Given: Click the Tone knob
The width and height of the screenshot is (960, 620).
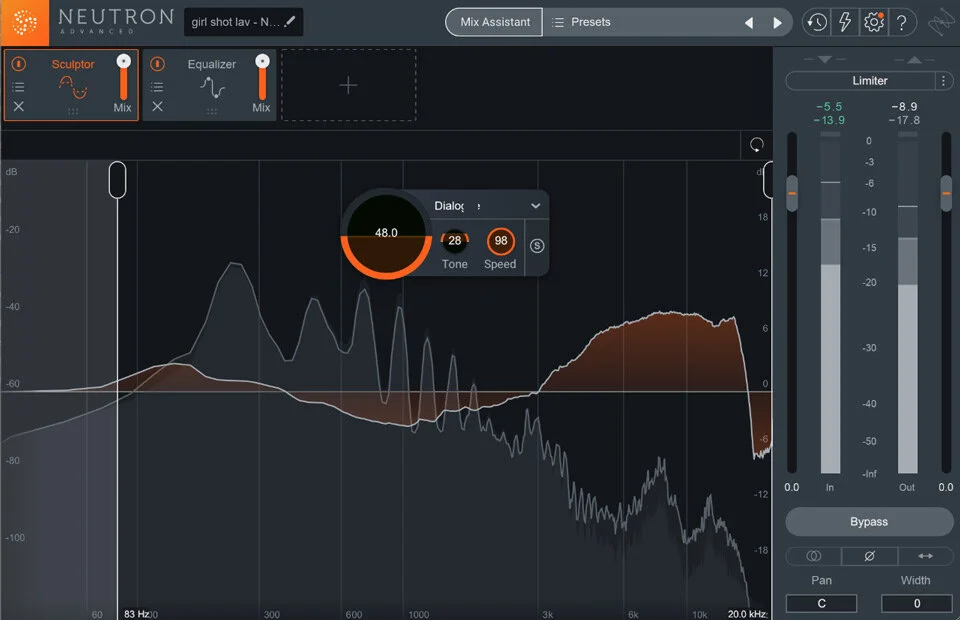Looking at the screenshot, I should pyautogui.click(x=454, y=241).
